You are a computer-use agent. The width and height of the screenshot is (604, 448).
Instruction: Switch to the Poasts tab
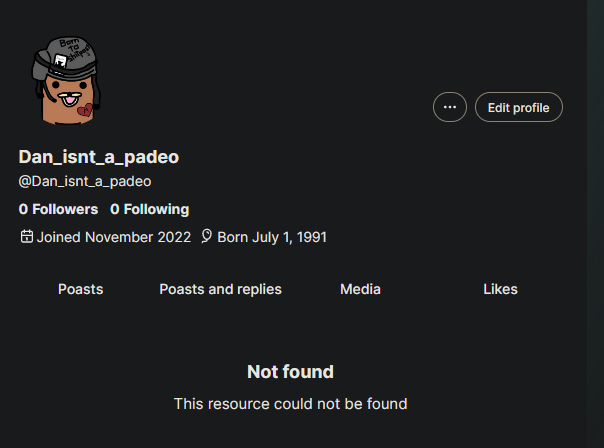tap(81, 289)
